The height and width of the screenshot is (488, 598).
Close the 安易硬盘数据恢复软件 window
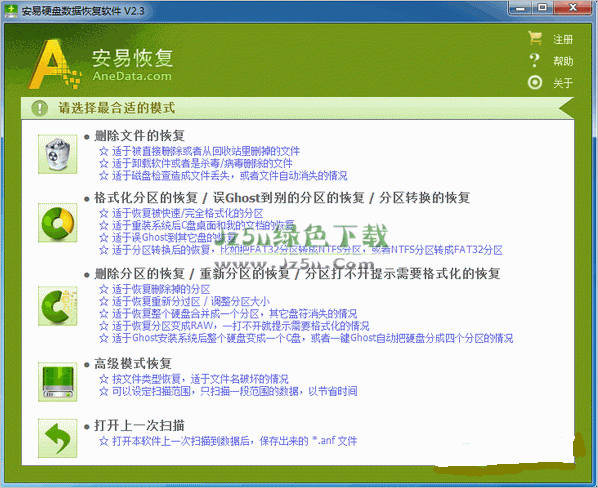click(572, 7)
